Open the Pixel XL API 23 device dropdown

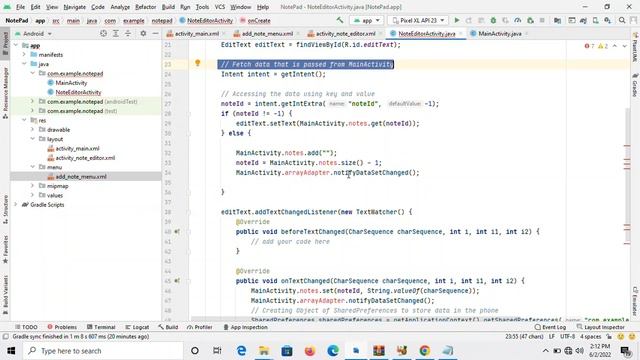click(x=418, y=20)
